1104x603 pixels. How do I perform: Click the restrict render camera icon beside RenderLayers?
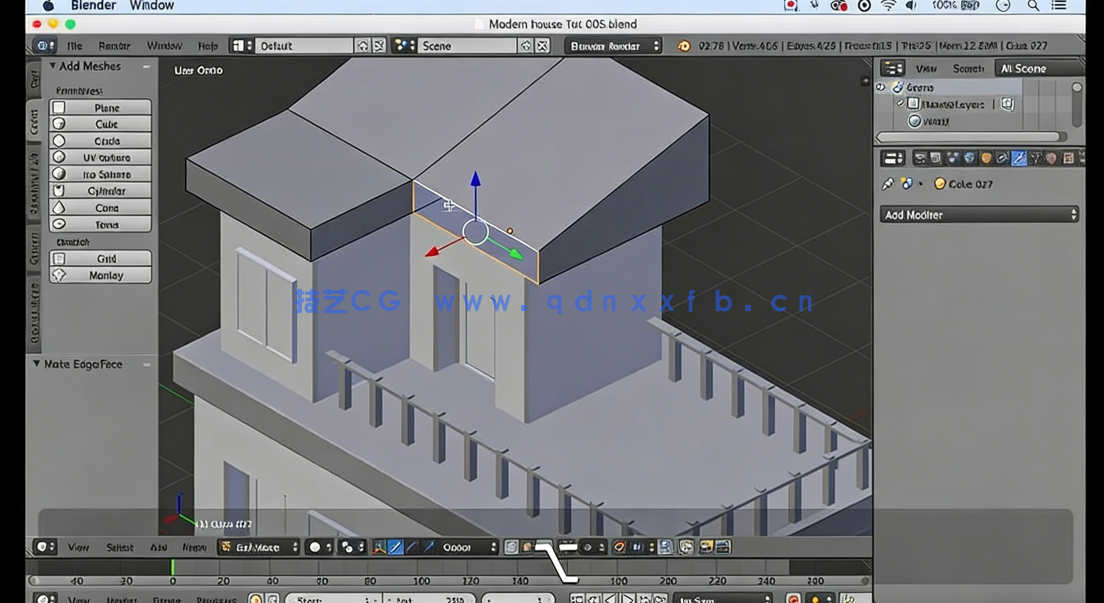pyautogui.click(x=1008, y=104)
